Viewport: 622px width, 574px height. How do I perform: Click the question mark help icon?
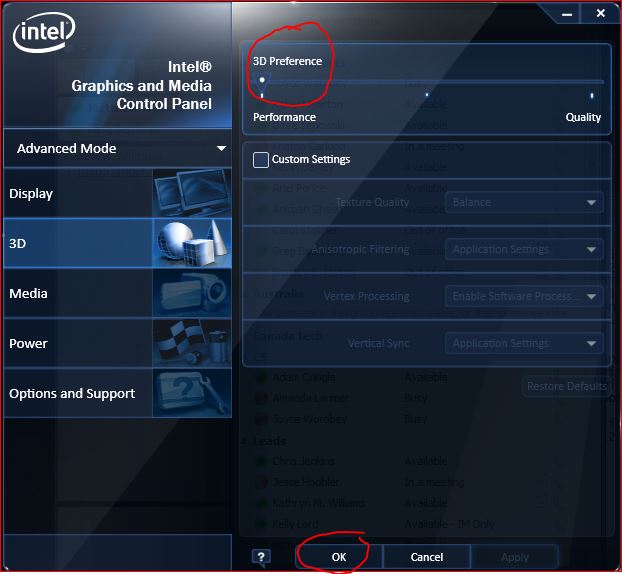coord(261,557)
